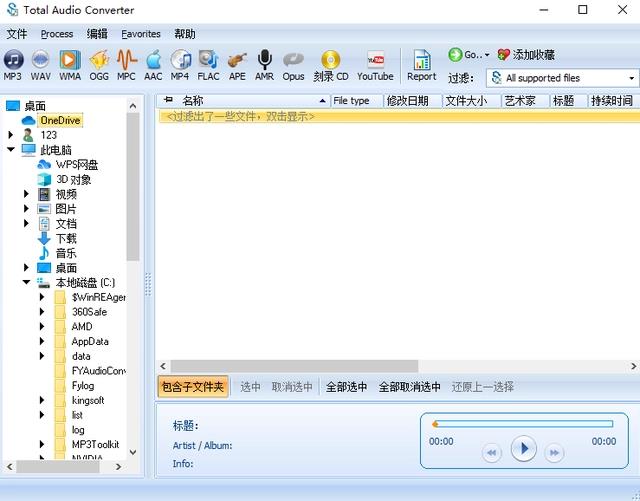
Task: Play audio with the play button
Action: pyautogui.click(x=523, y=449)
